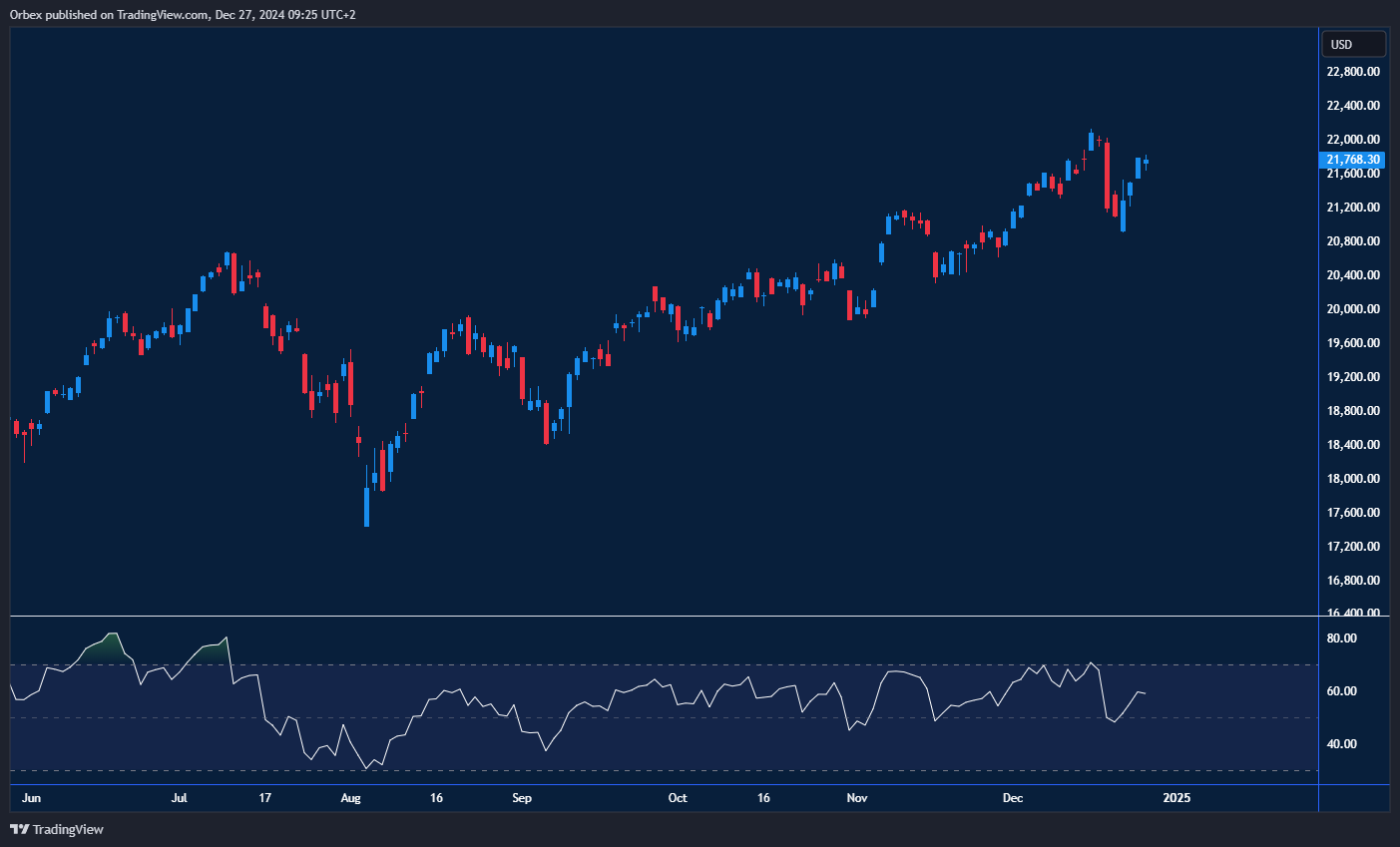1400x847 pixels.
Task: Click the current price label 21,768.30
Action: click(1353, 160)
